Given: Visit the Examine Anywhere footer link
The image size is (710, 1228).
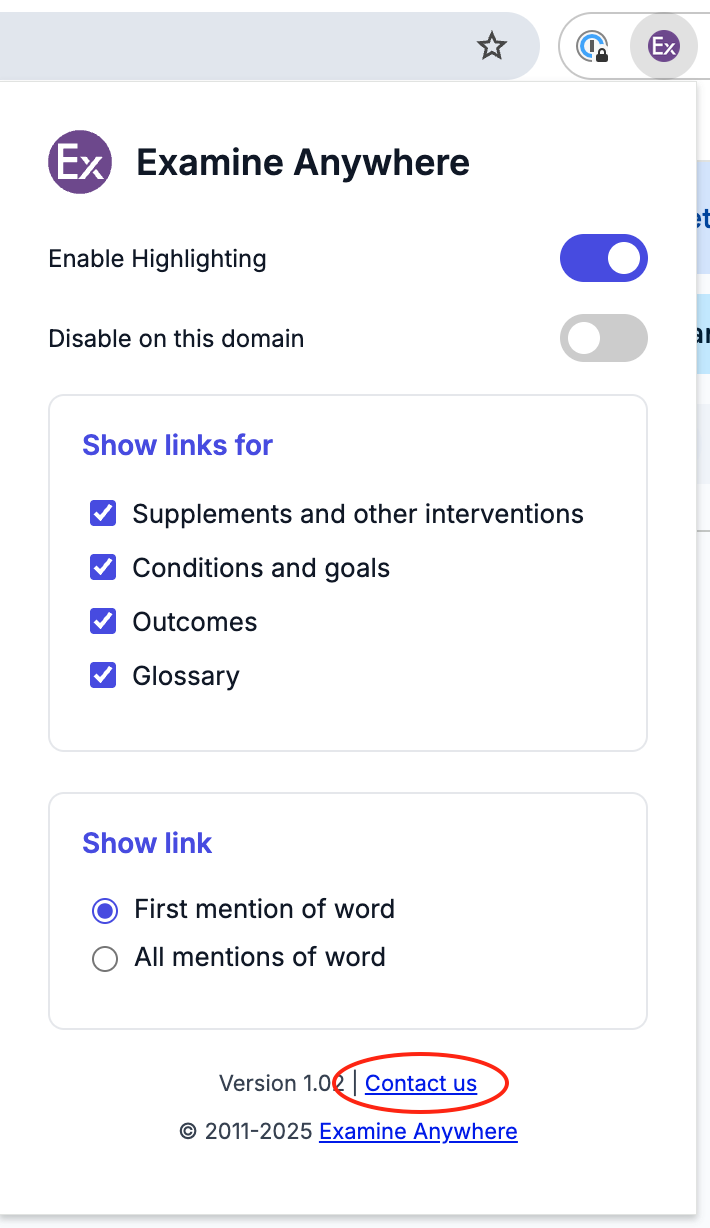Looking at the screenshot, I should (418, 1132).
